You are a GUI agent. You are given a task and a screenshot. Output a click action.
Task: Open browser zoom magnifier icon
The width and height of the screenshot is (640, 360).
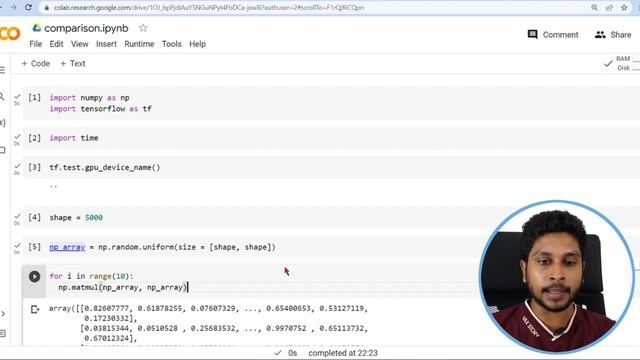[x=594, y=7]
